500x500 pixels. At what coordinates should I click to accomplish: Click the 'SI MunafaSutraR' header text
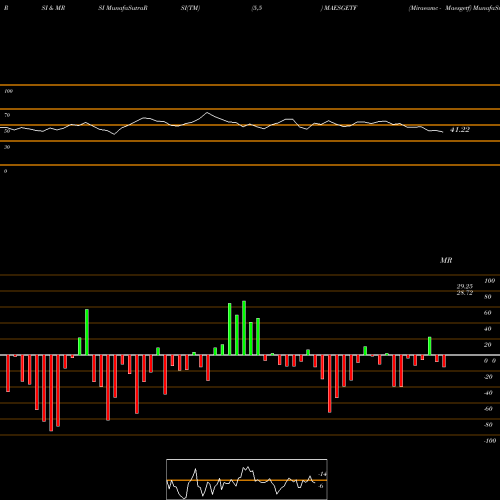coord(123,8)
